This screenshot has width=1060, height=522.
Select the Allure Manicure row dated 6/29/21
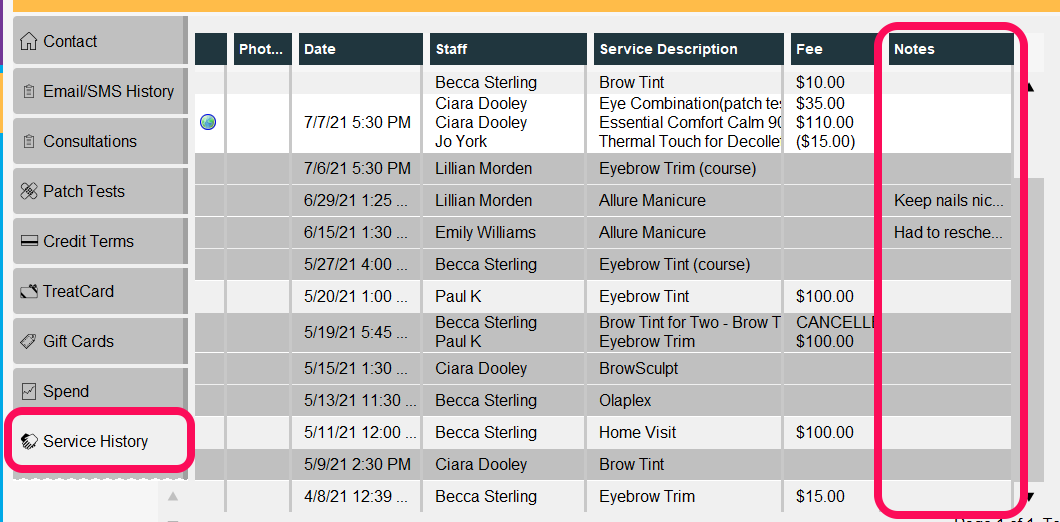pos(603,201)
